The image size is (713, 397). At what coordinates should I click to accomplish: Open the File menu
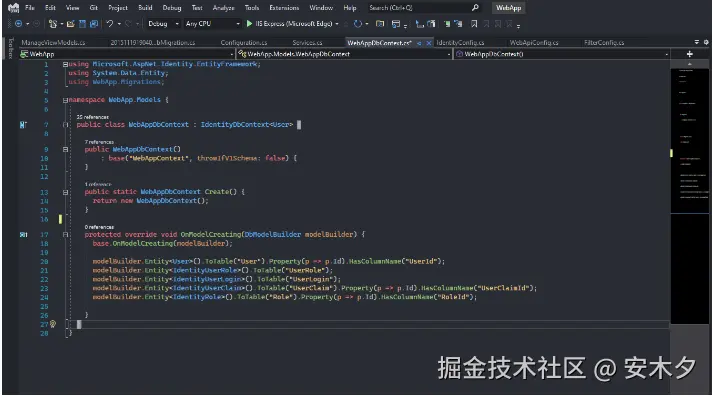tap(30, 8)
